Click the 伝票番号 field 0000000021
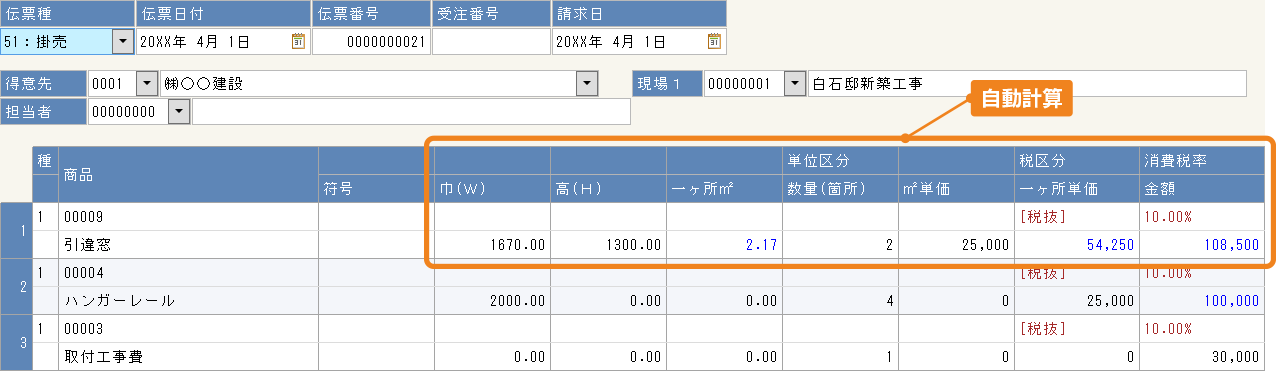The width and height of the screenshot is (1276, 371). (x=371, y=41)
